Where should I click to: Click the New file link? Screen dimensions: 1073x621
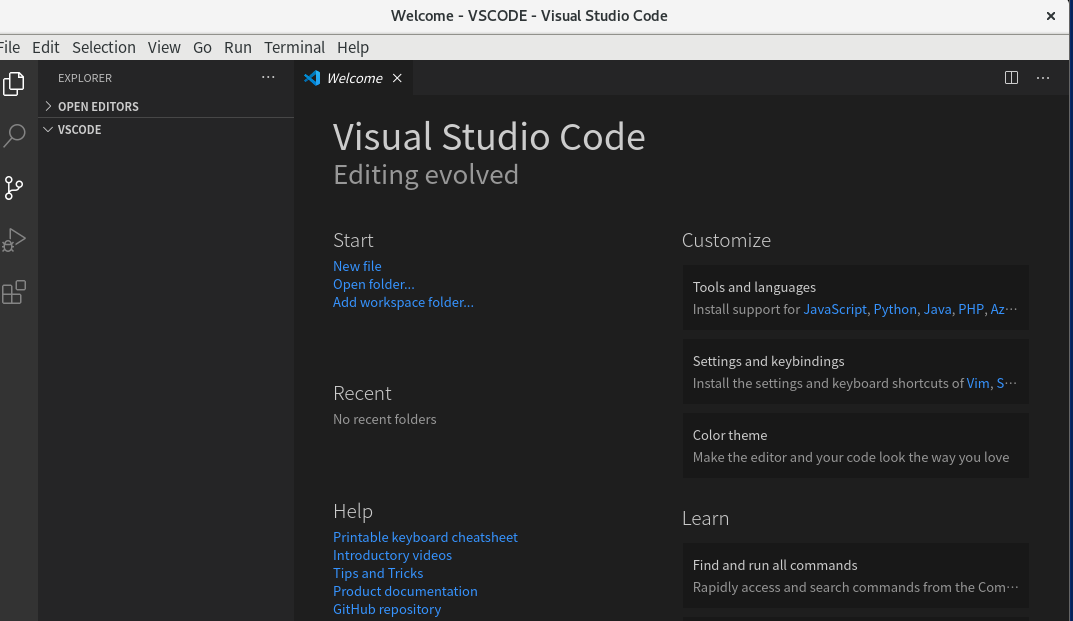[x=357, y=266]
